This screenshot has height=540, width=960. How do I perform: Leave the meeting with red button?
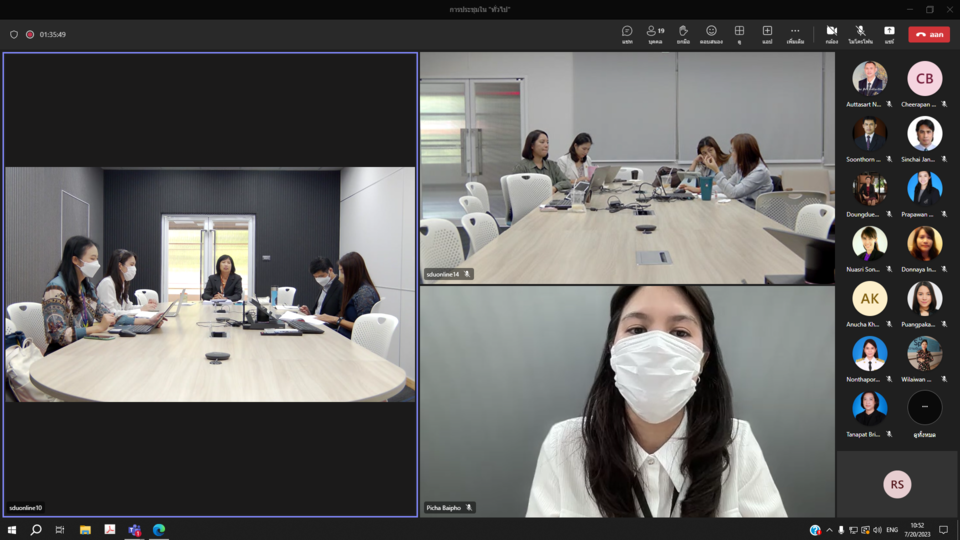(929, 34)
